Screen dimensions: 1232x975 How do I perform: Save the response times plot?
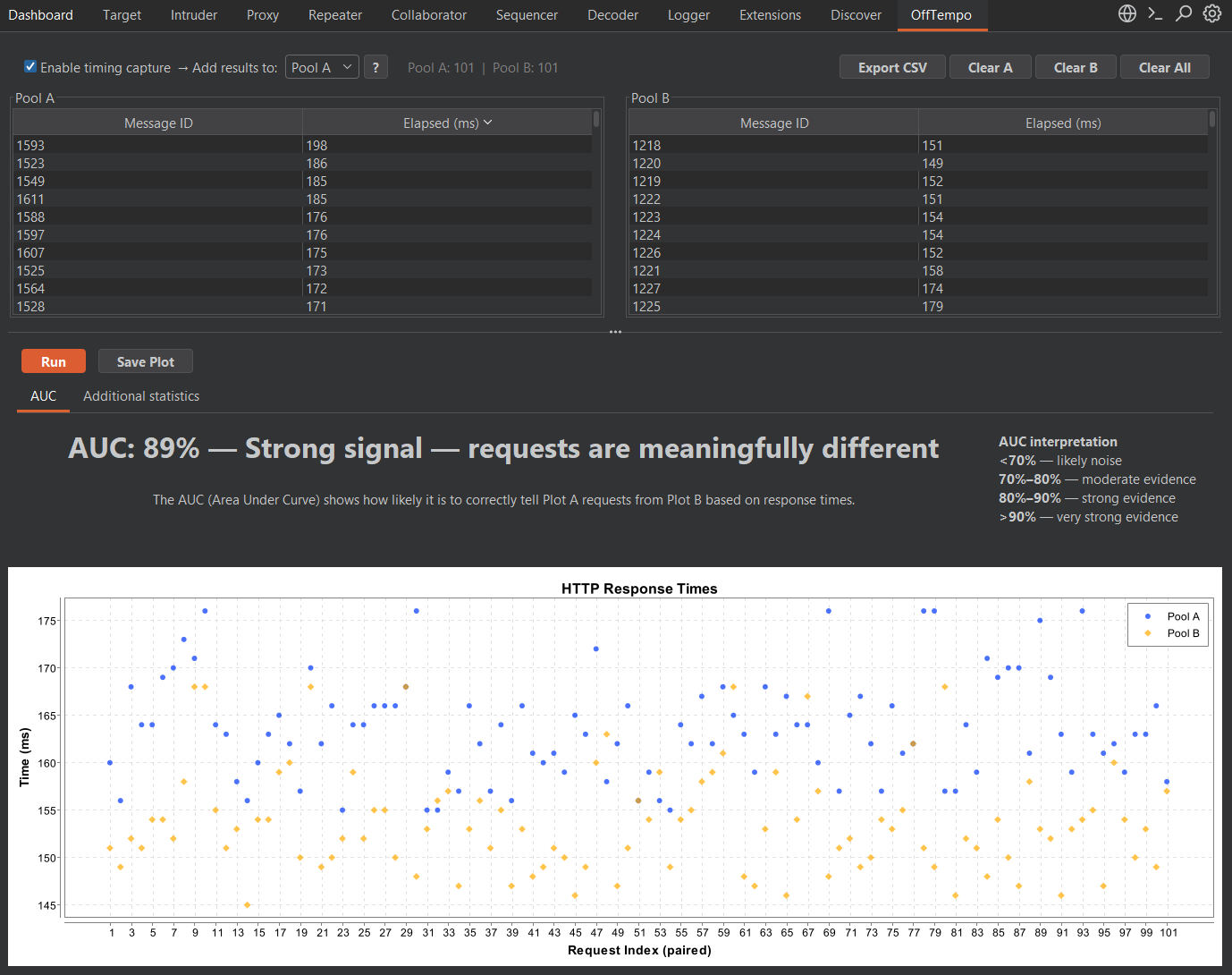[145, 360]
